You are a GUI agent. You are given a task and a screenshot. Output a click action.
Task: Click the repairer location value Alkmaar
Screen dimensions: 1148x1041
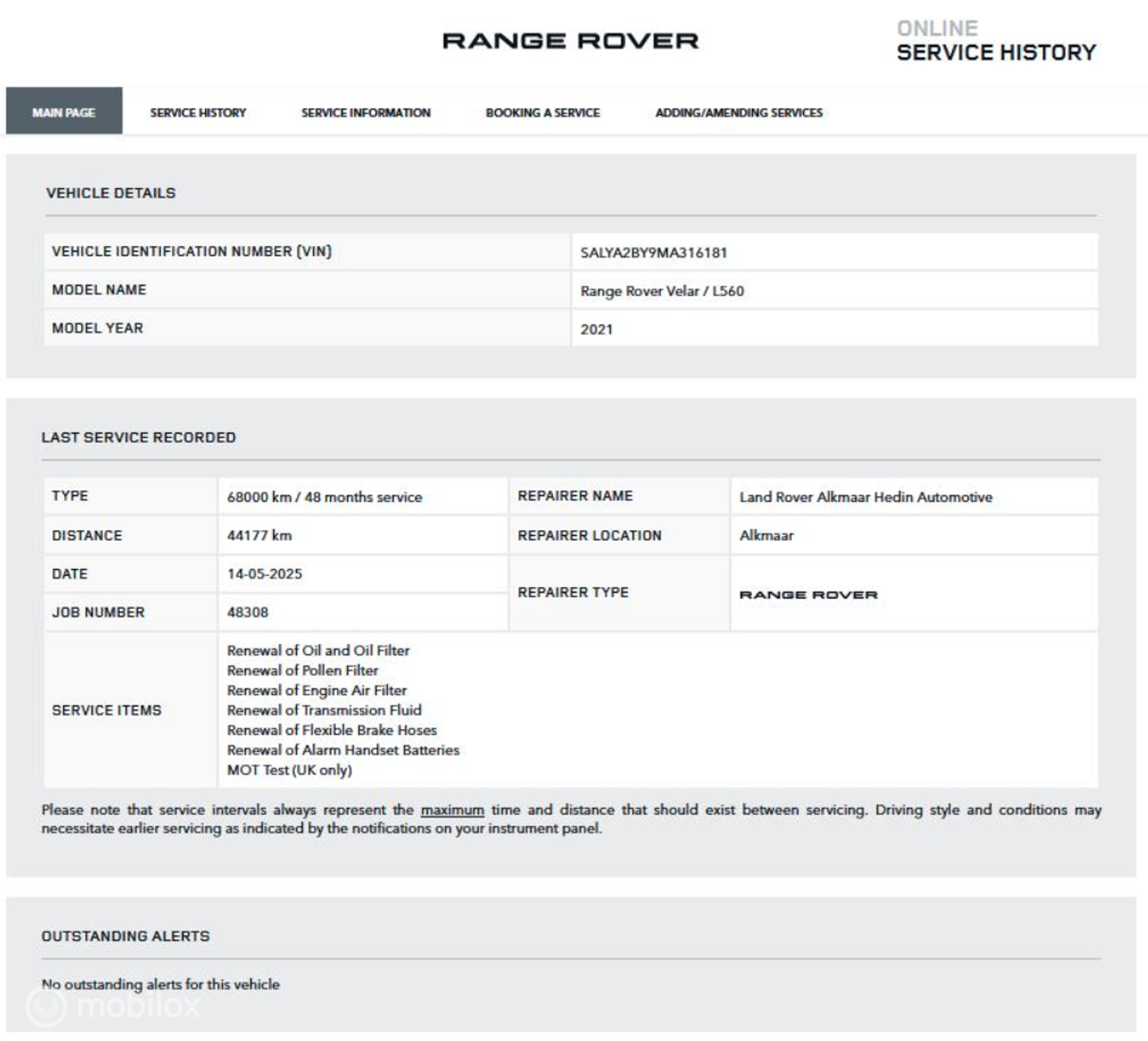pyautogui.click(x=767, y=536)
